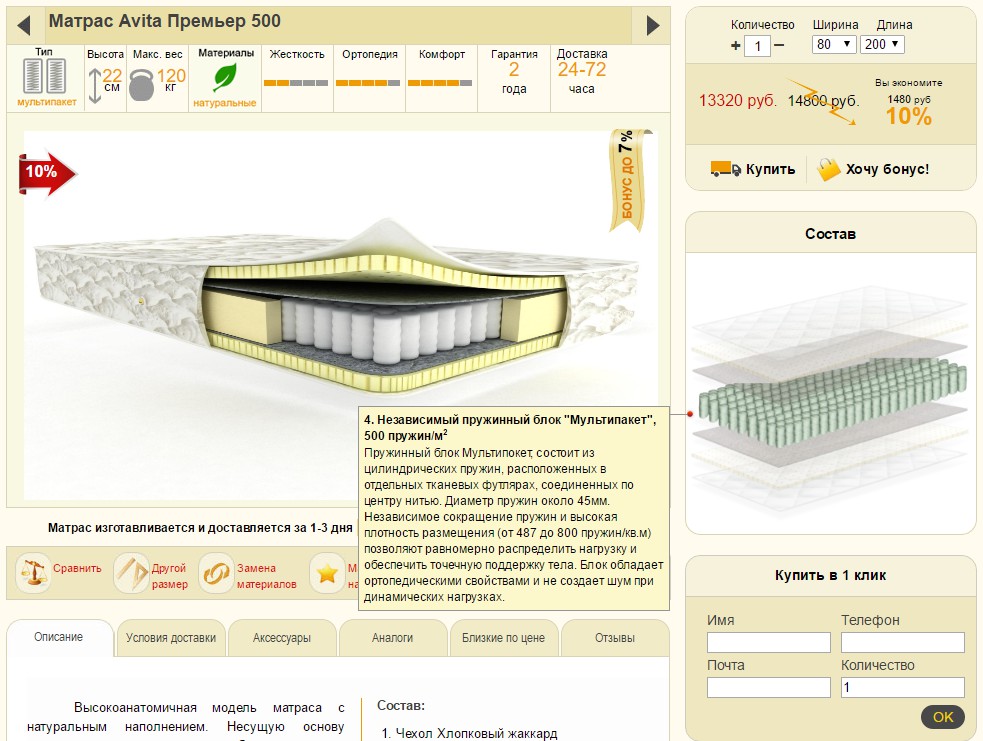The image size is (983, 741).
Task: Click the red marker dot on composition diagram
Action: 690,414
